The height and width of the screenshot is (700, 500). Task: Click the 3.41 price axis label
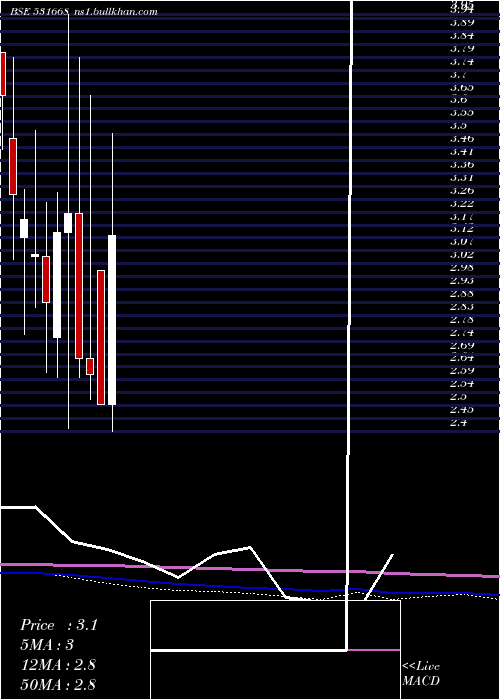(462, 152)
